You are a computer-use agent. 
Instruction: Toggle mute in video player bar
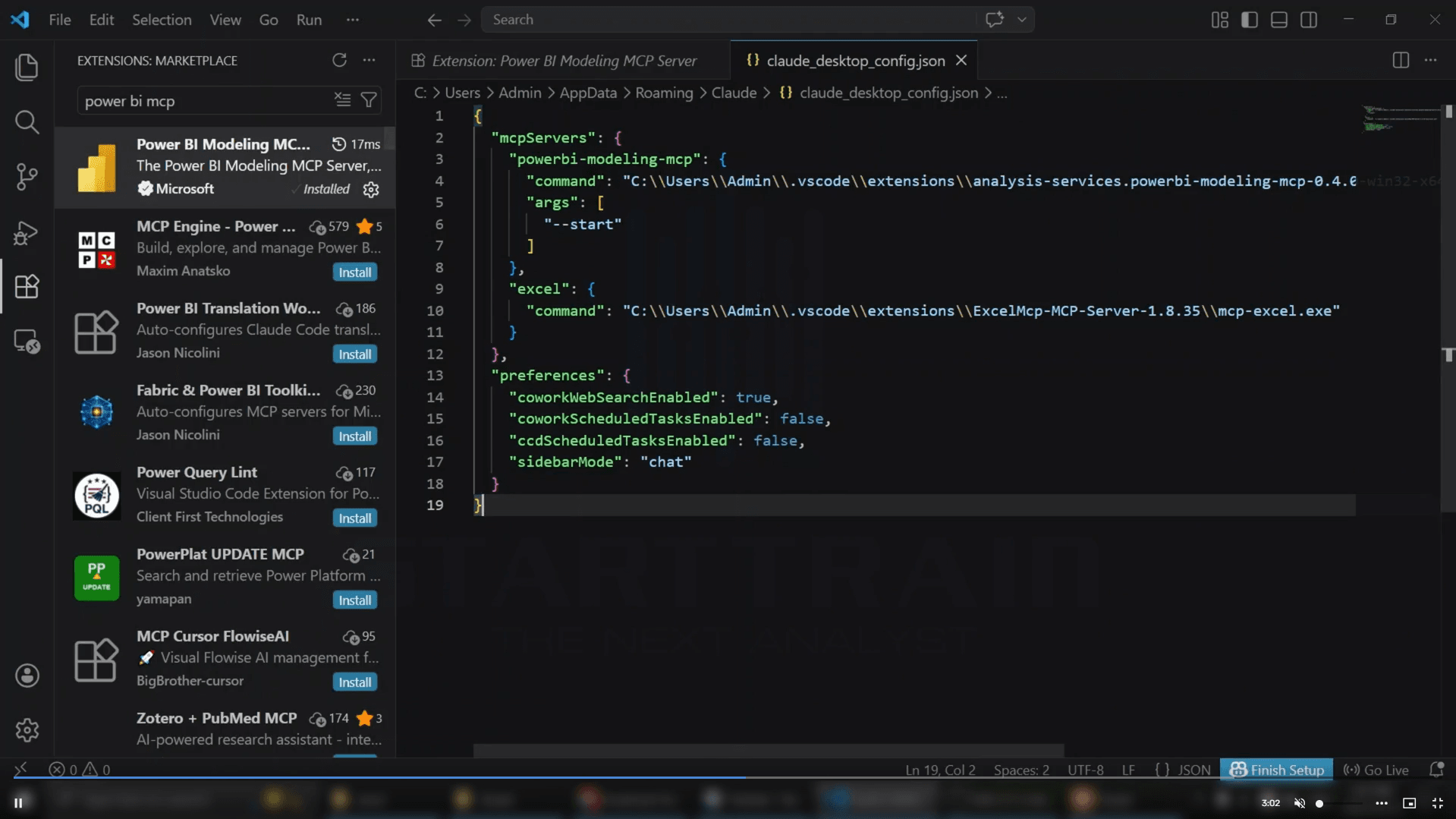pos(1299,803)
